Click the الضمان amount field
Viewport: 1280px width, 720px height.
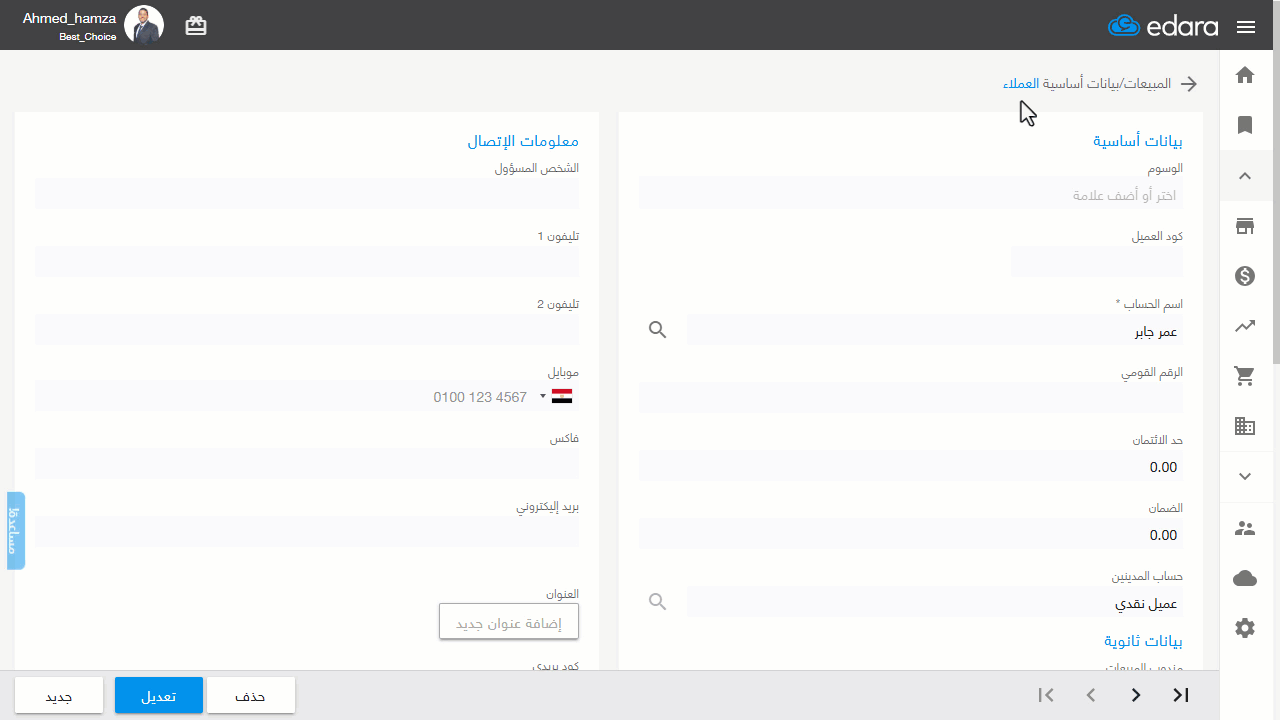click(911, 534)
